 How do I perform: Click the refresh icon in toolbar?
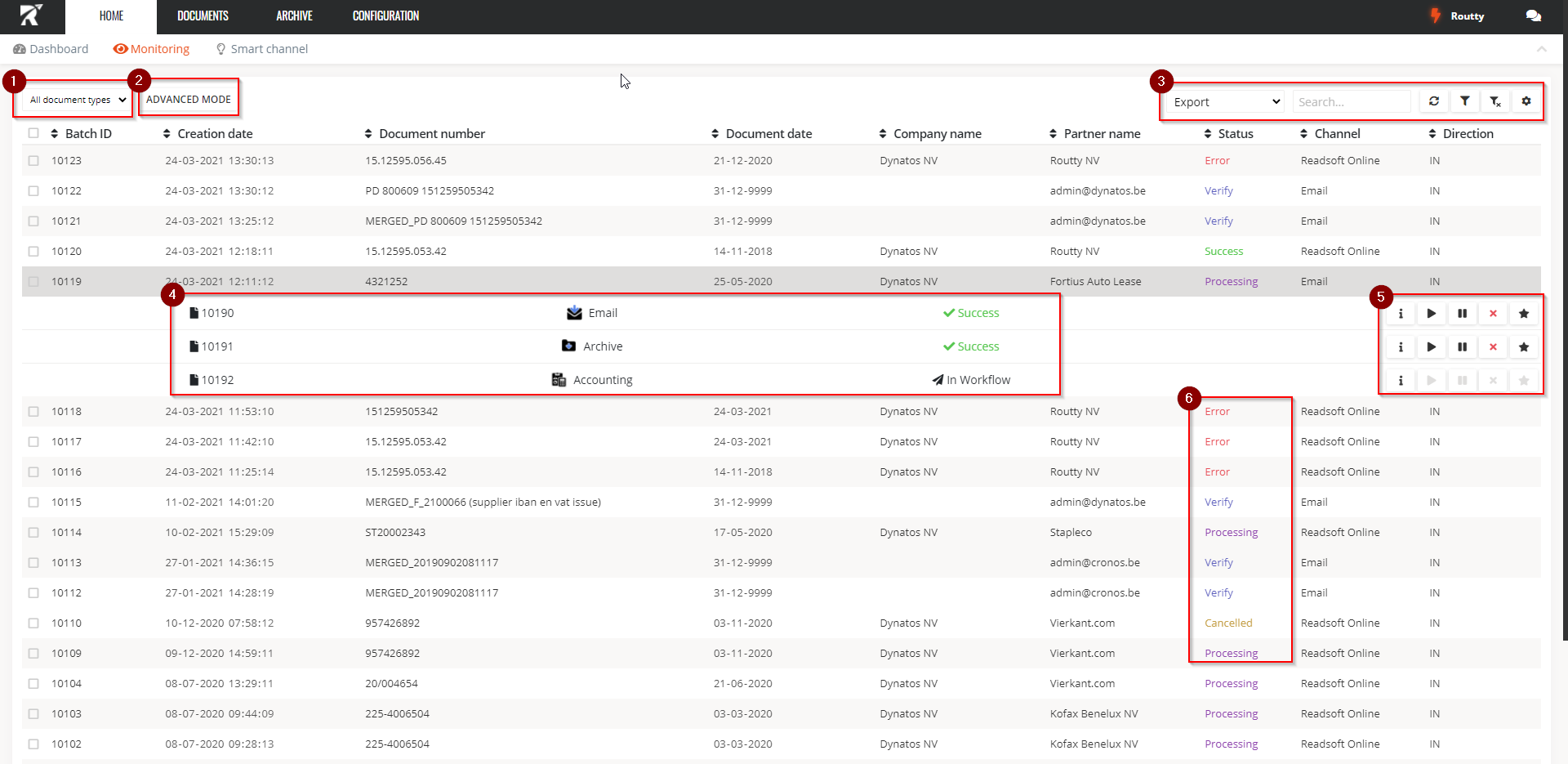pos(1434,101)
